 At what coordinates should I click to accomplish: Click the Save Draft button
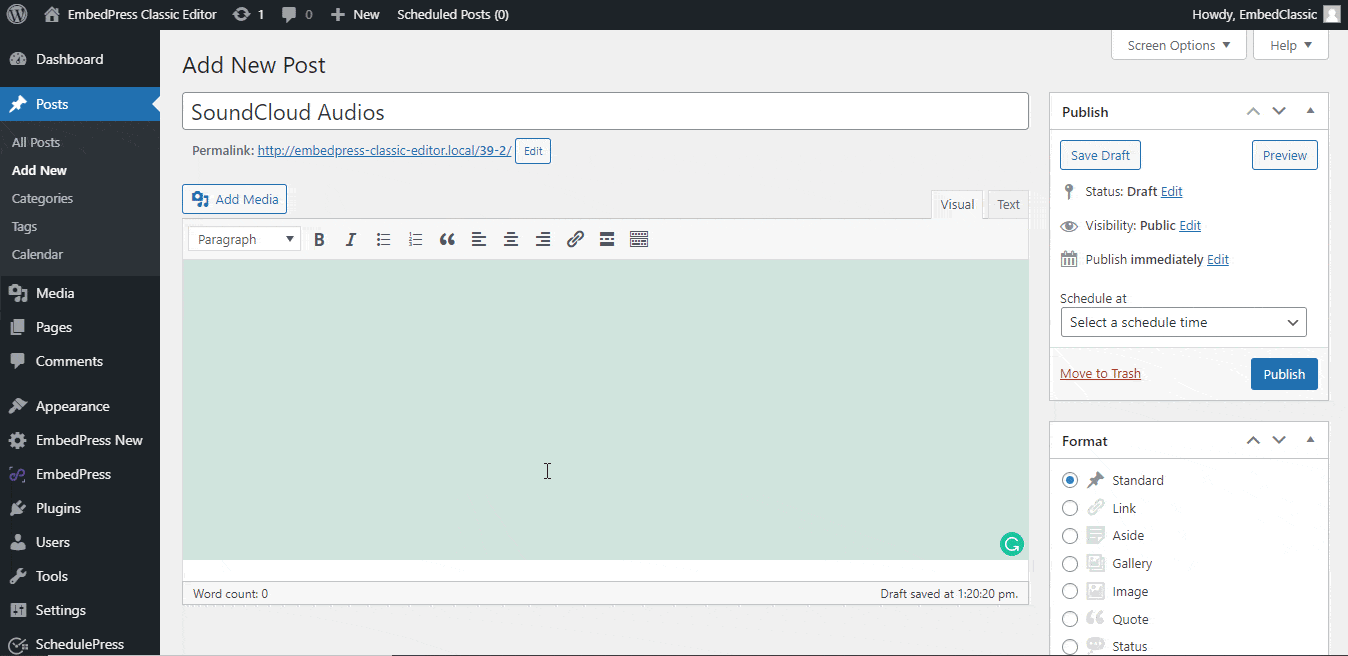tap(1100, 155)
